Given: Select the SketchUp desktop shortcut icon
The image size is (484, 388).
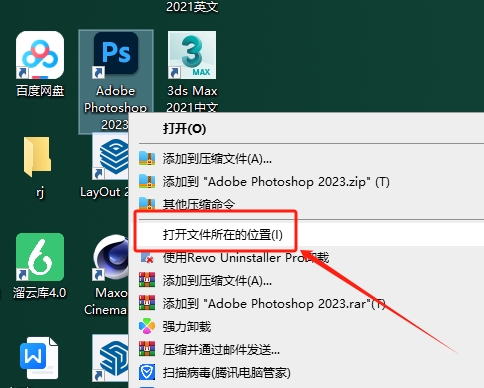Looking at the screenshot, I should click(x=111, y=358).
